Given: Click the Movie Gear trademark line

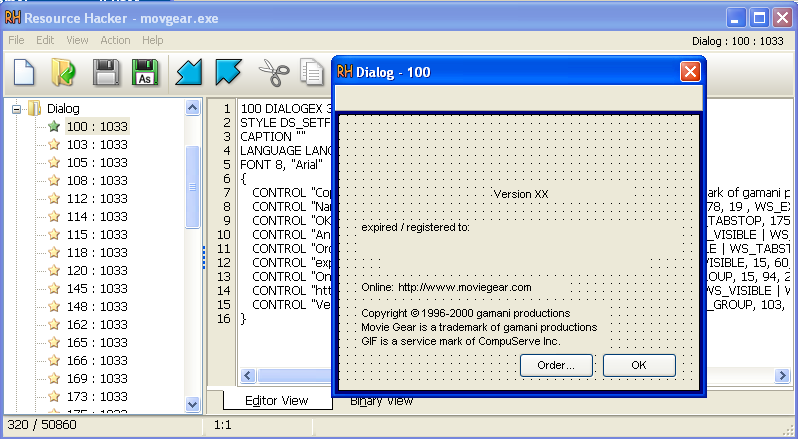Looking at the screenshot, I should 479,328.
